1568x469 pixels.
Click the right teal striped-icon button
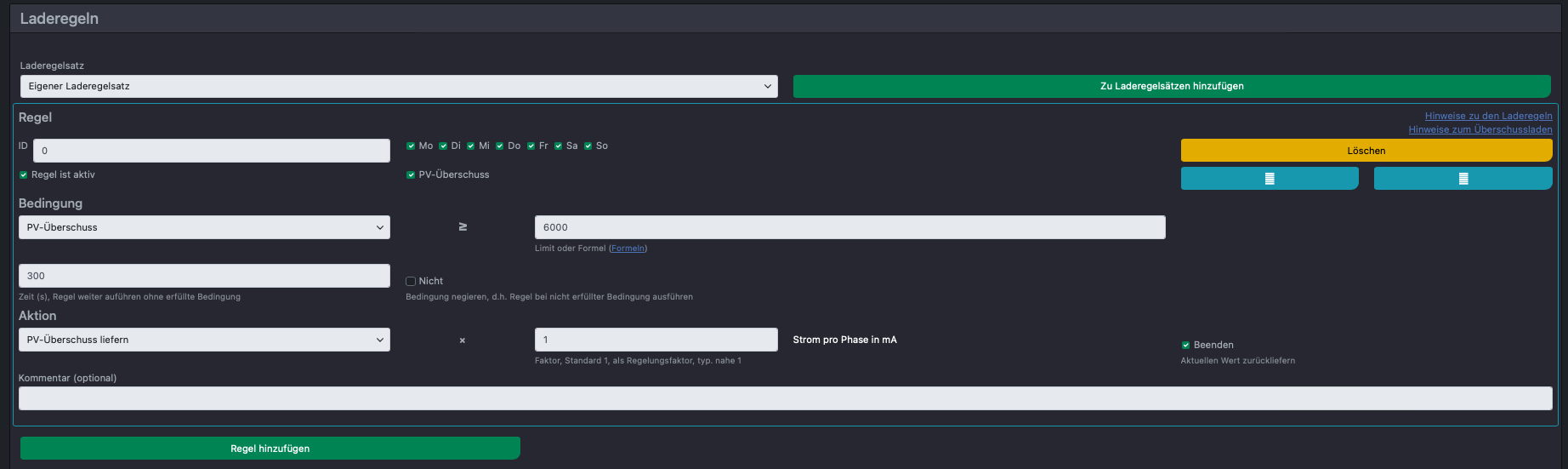coord(1463,178)
